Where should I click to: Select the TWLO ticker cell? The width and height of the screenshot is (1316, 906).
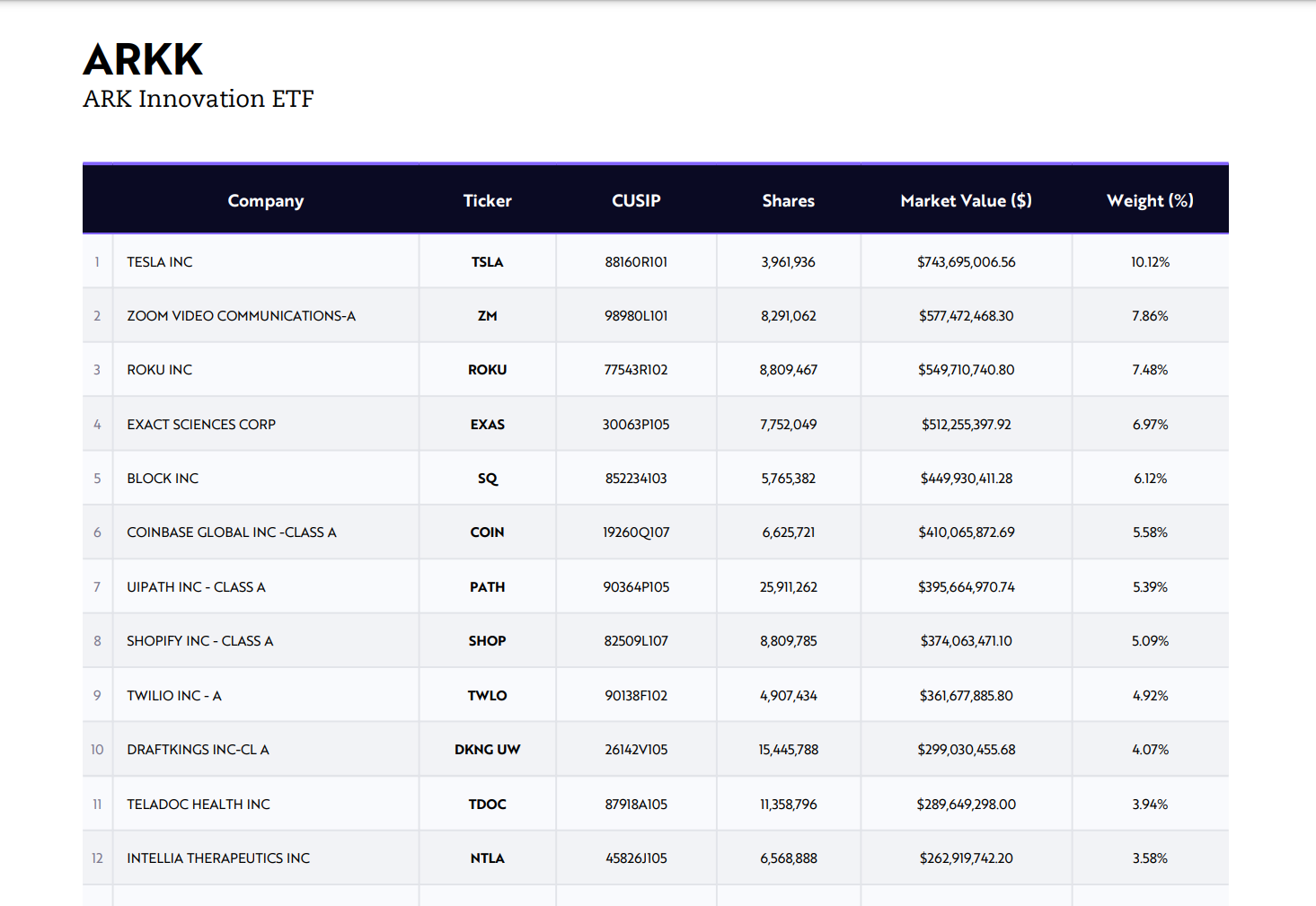coord(488,696)
